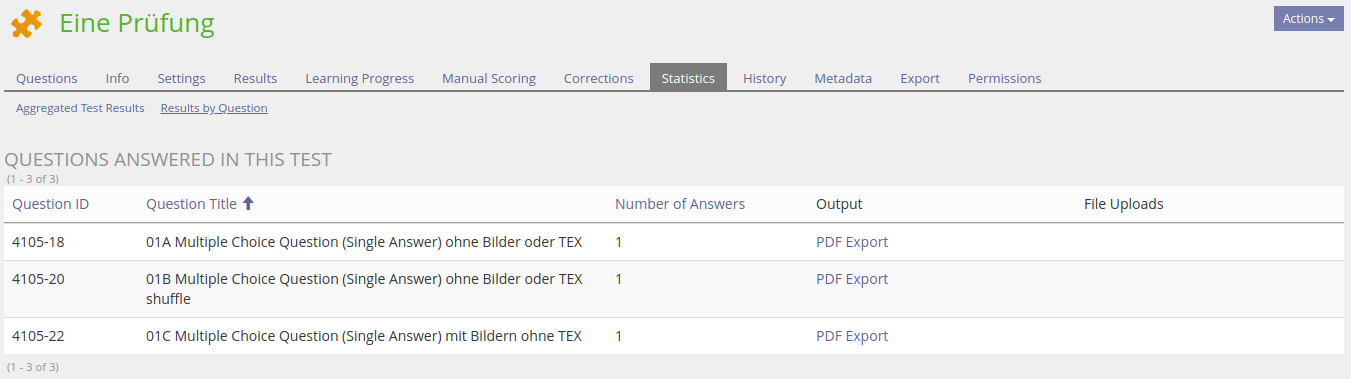
Task: View the History tab
Action: (764, 78)
